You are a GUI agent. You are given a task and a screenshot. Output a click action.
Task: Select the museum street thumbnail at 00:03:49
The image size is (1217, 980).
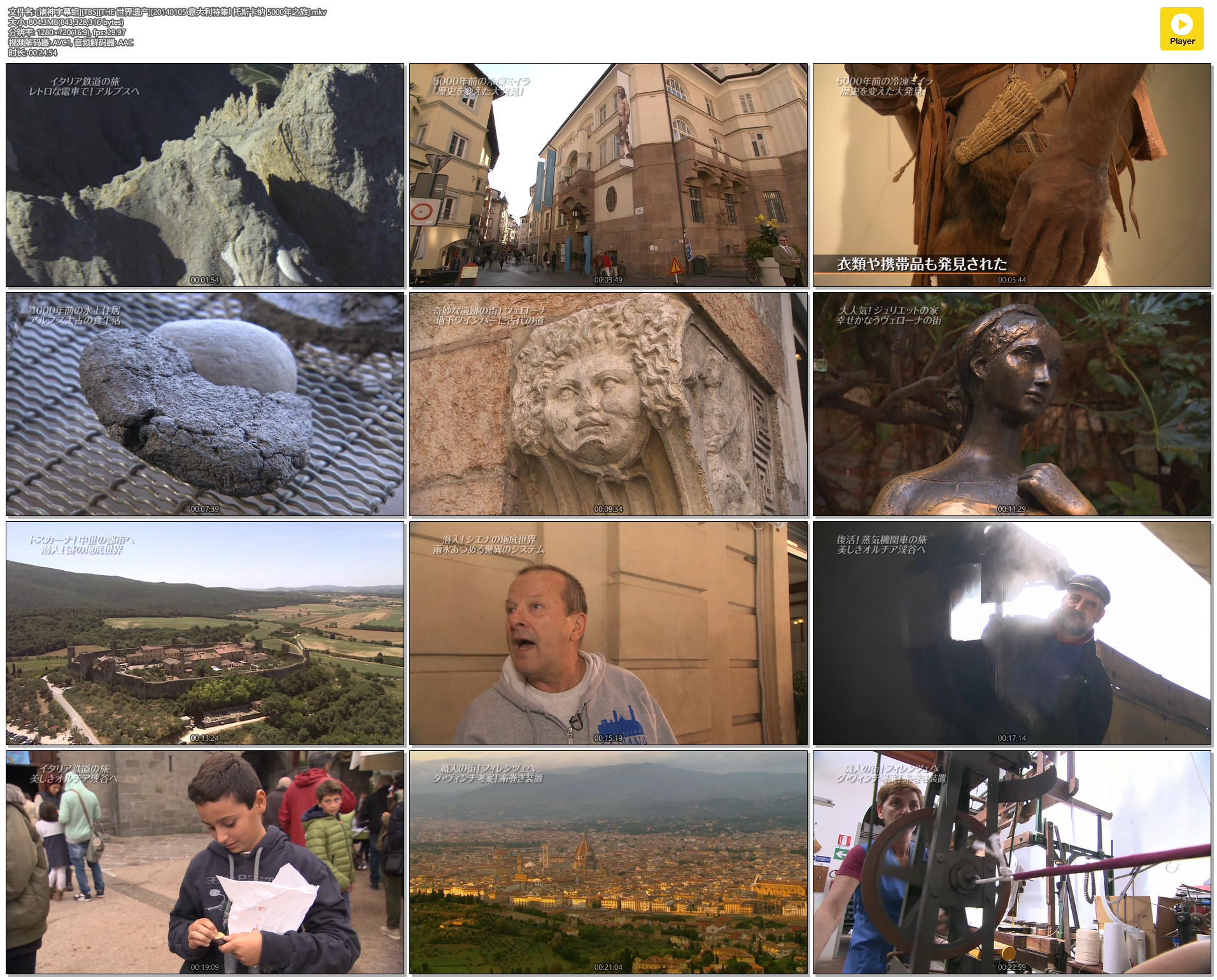point(608,175)
